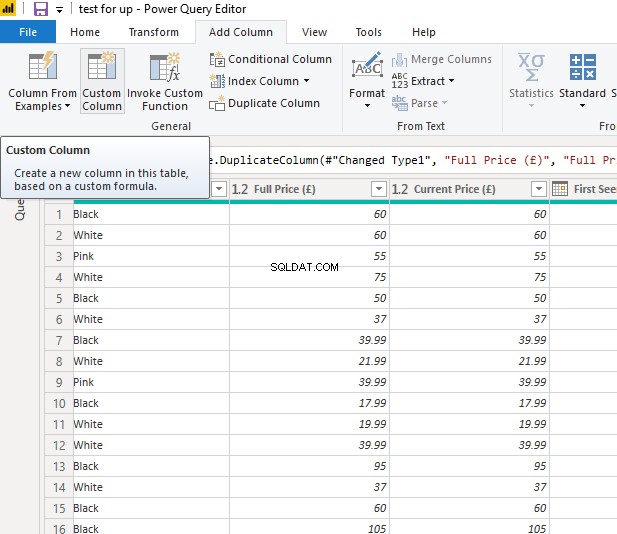The width and height of the screenshot is (617, 534).
Task: Expand the Extract dropdown arrow
Action: (451, 81)
